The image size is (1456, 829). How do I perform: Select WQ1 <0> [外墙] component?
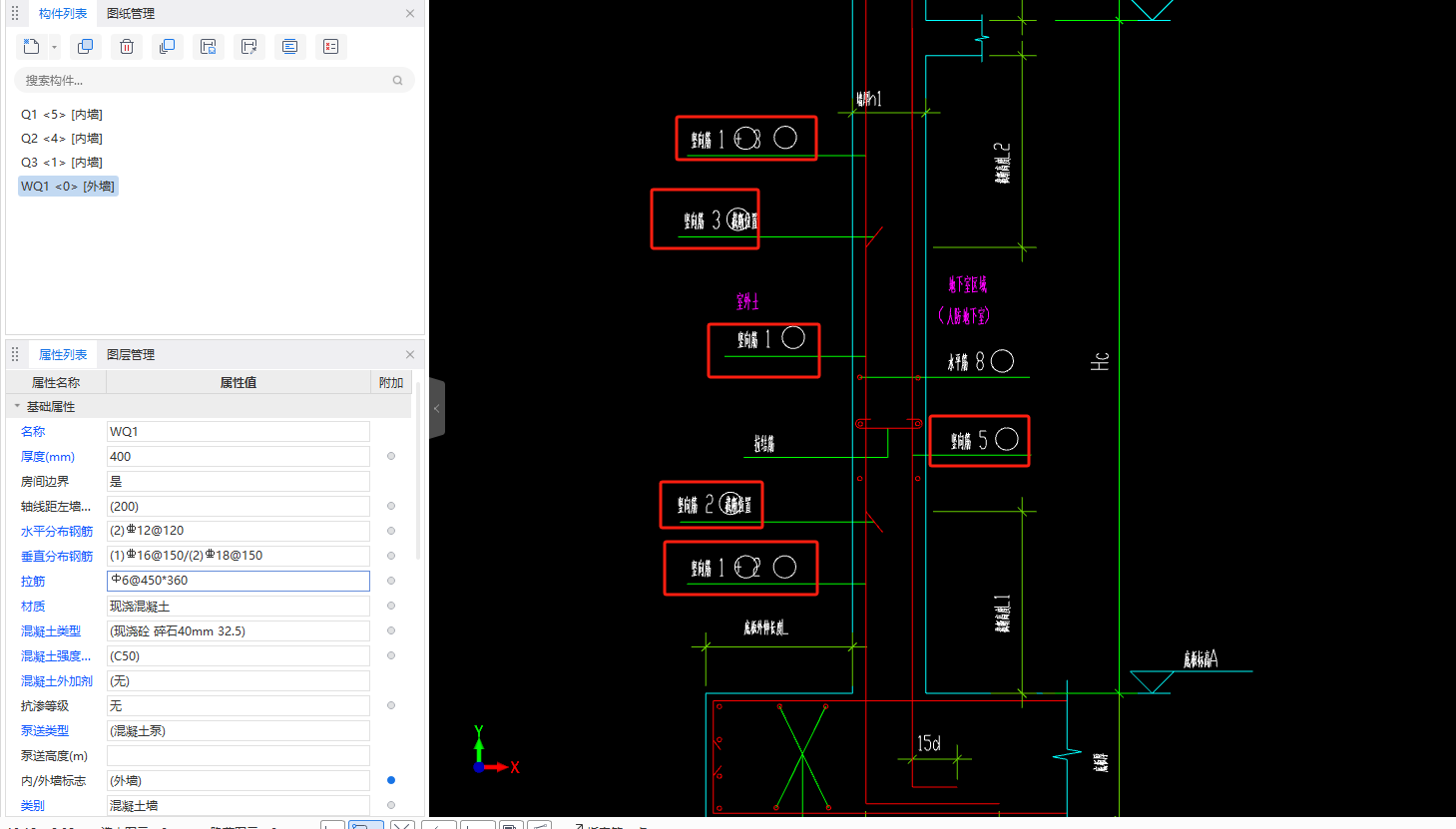click(x=68, y=187)
